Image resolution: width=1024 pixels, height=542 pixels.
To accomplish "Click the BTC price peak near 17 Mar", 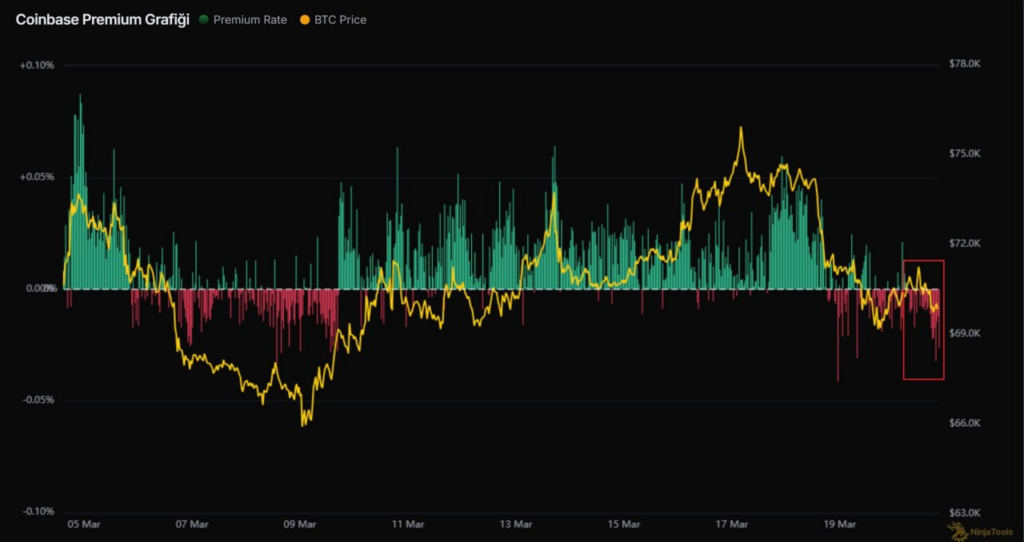I will pos(741,128).
